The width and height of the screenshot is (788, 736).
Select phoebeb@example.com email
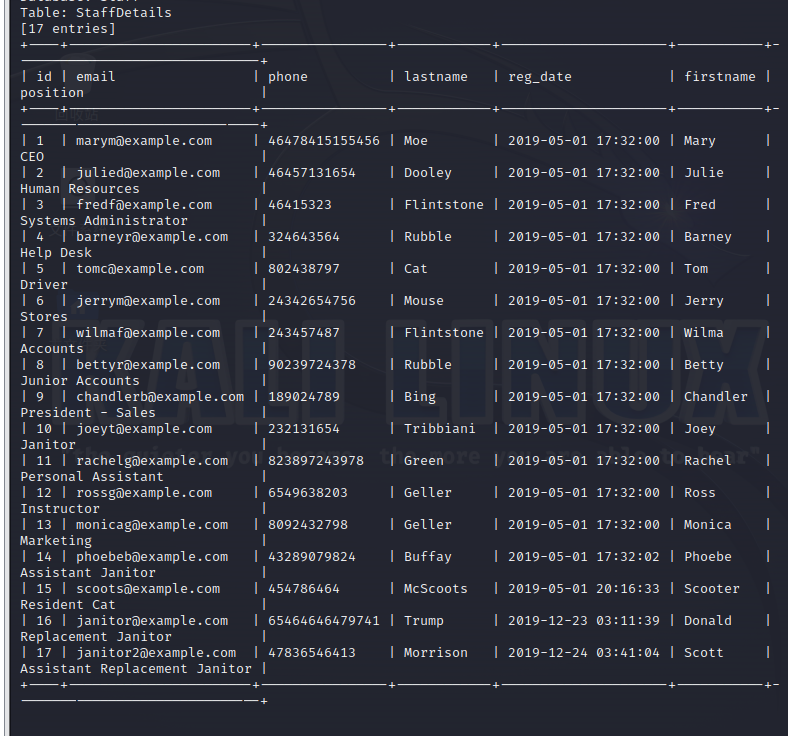coord(152,557)
